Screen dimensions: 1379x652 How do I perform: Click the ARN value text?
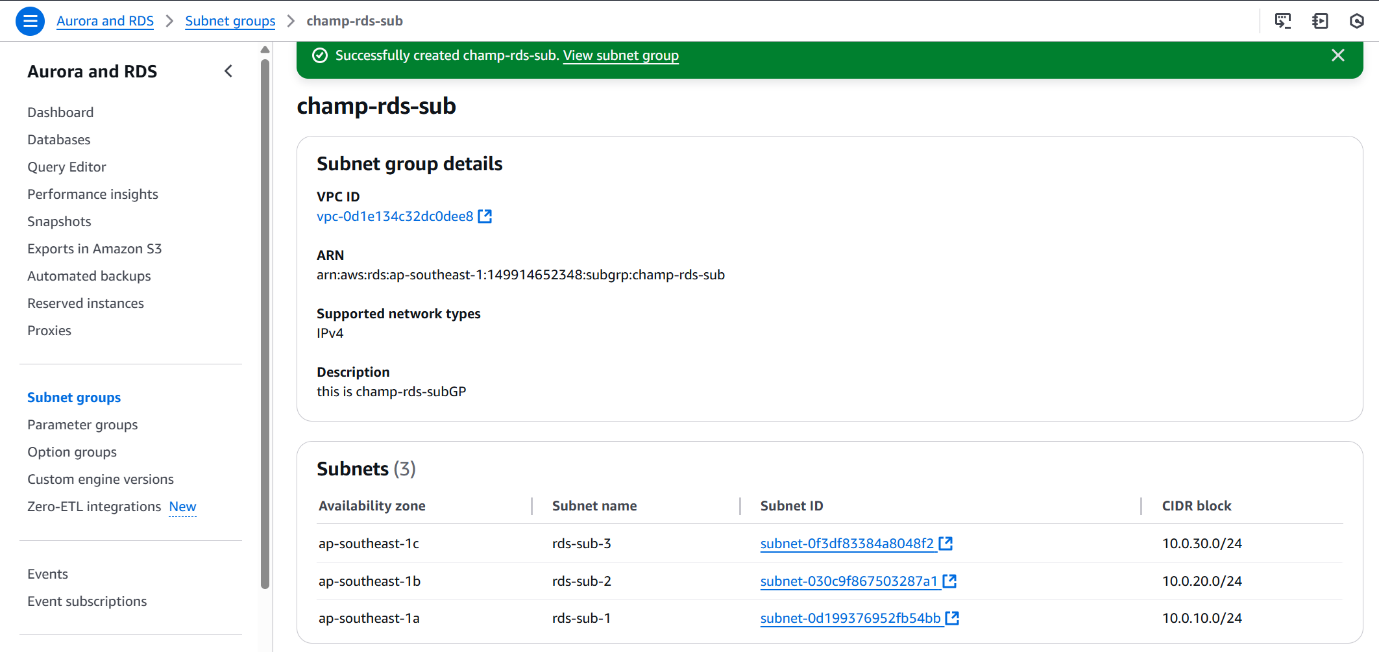point(521,275)
